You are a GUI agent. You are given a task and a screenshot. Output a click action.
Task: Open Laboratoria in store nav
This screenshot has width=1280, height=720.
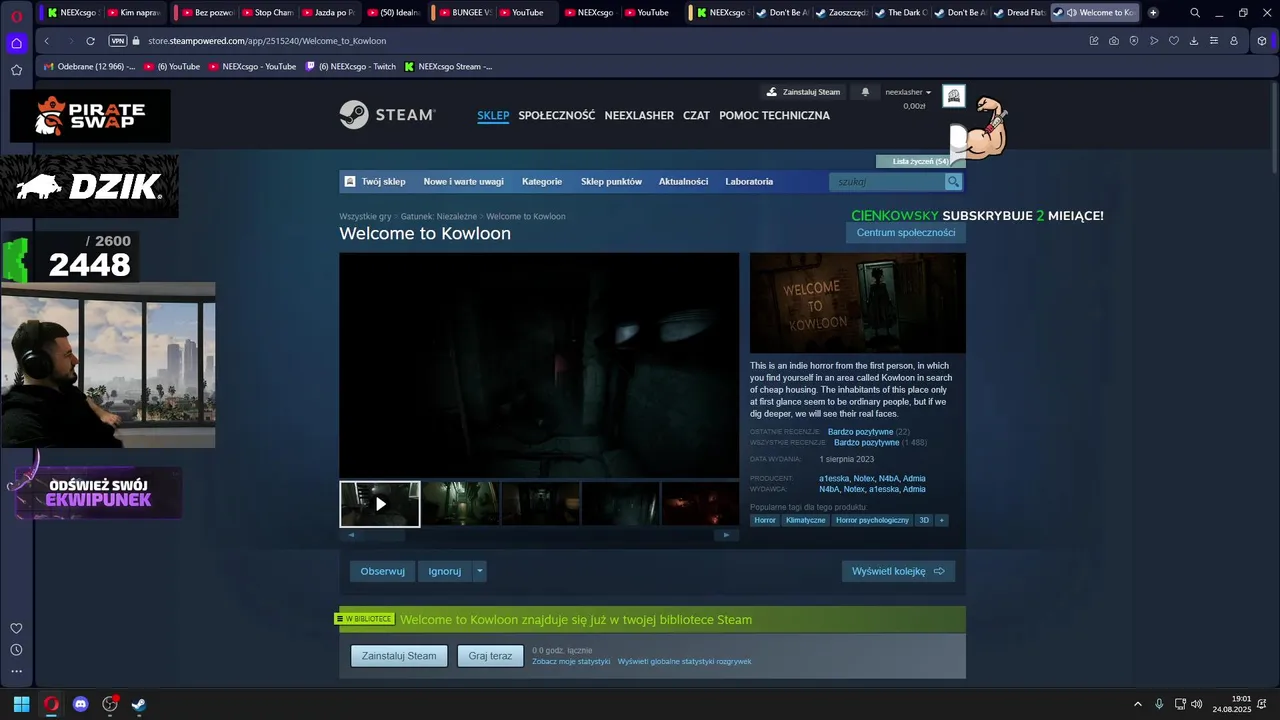(x=749, y=182)
